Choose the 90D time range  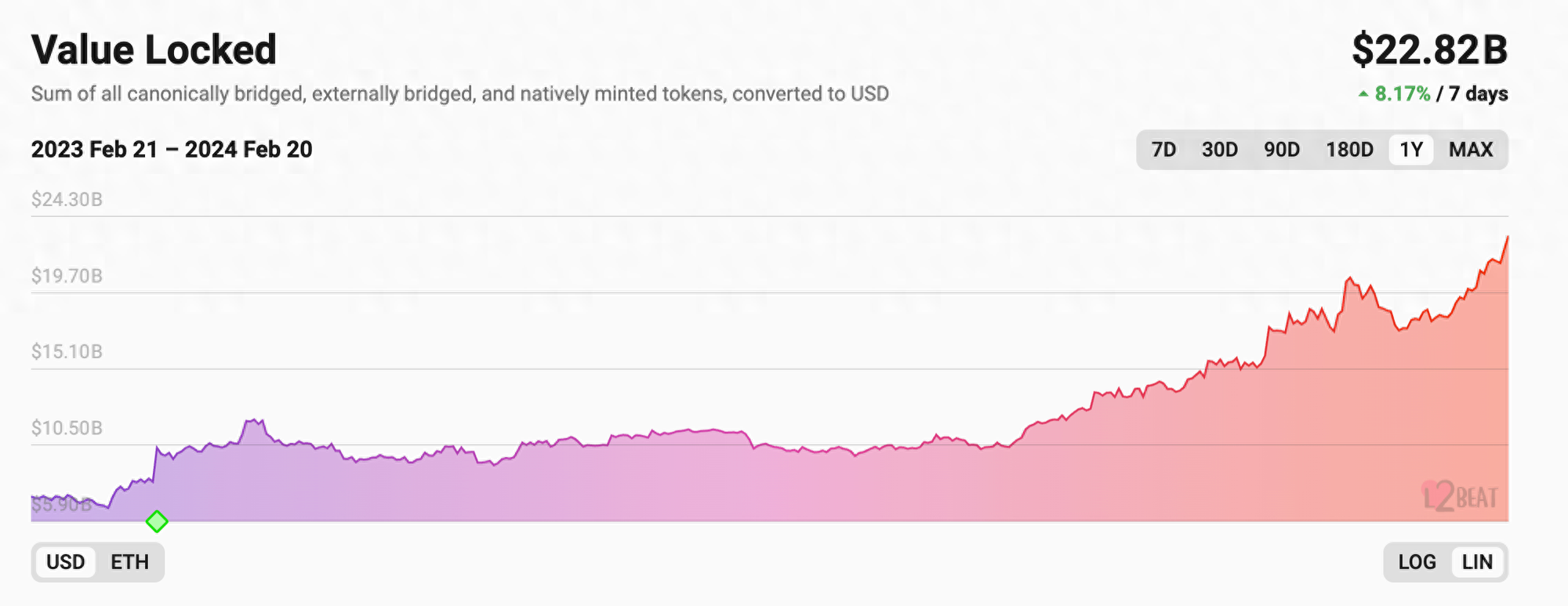coord(1281,150)
